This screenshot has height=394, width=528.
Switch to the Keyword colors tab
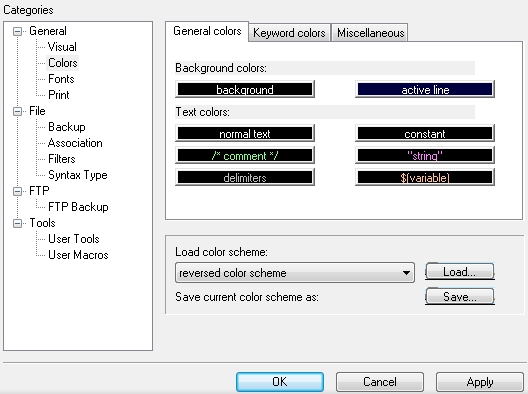(x=289, y=33)
